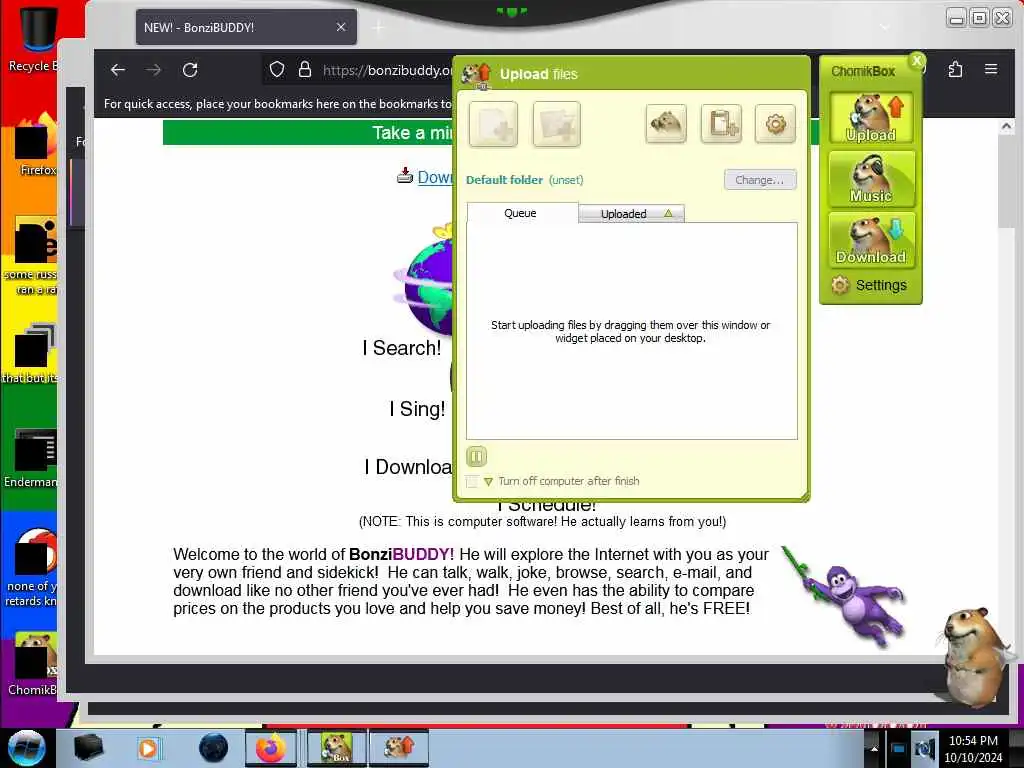The height and width of the screenshot is (768, 1024).
Task: Open the ChomikBox Music button
Action: pyautogui.click(x=871, y=178)
